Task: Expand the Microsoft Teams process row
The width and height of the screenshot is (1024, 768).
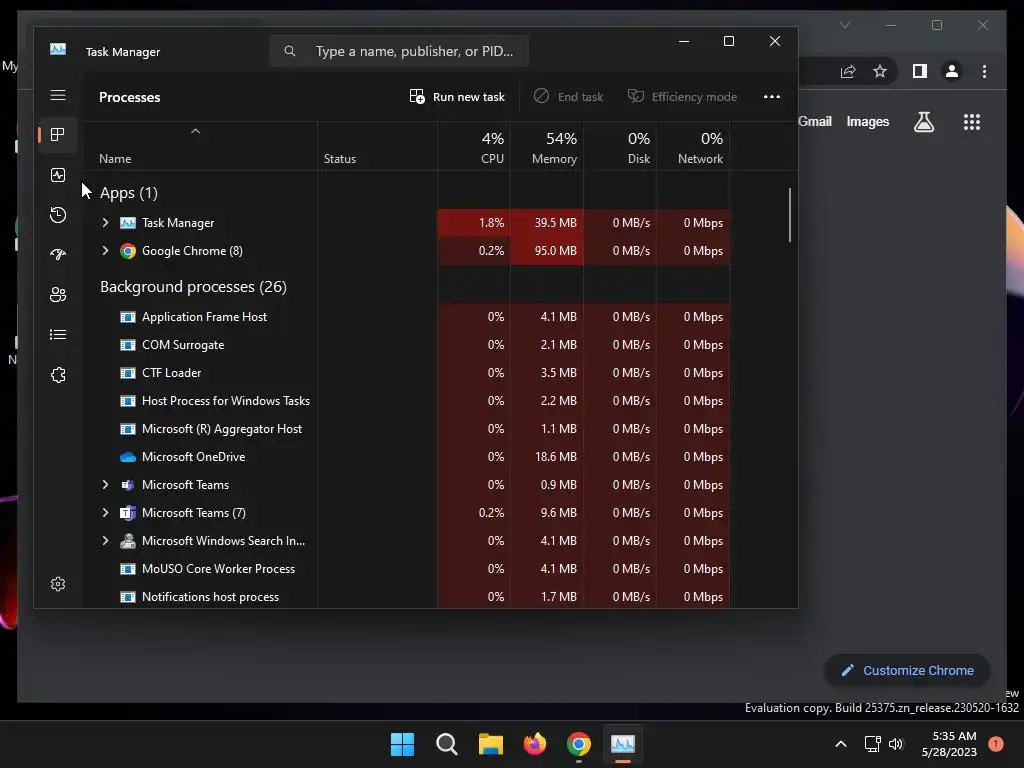Action: (x=105, y=485)
